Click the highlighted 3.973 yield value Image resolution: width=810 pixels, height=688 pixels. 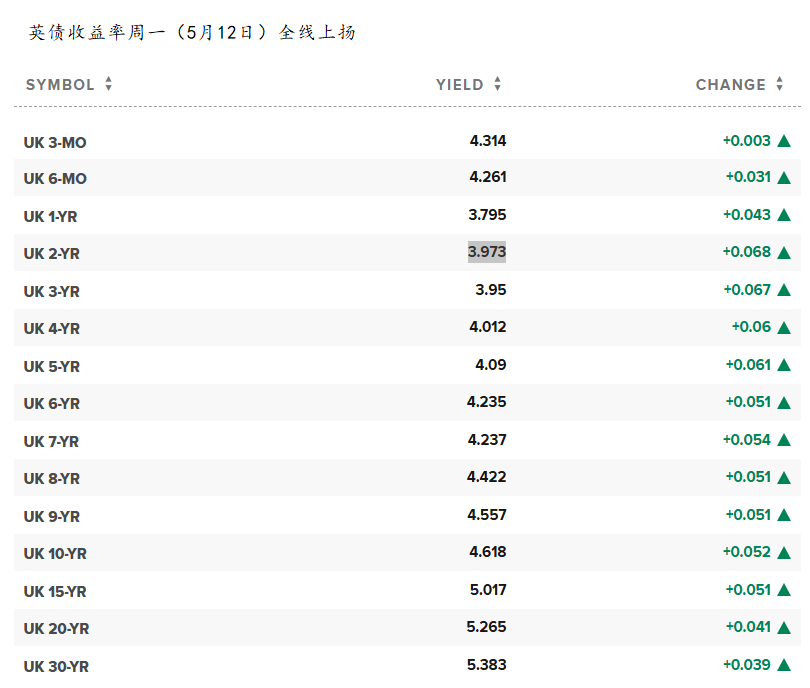pos(487,252)
